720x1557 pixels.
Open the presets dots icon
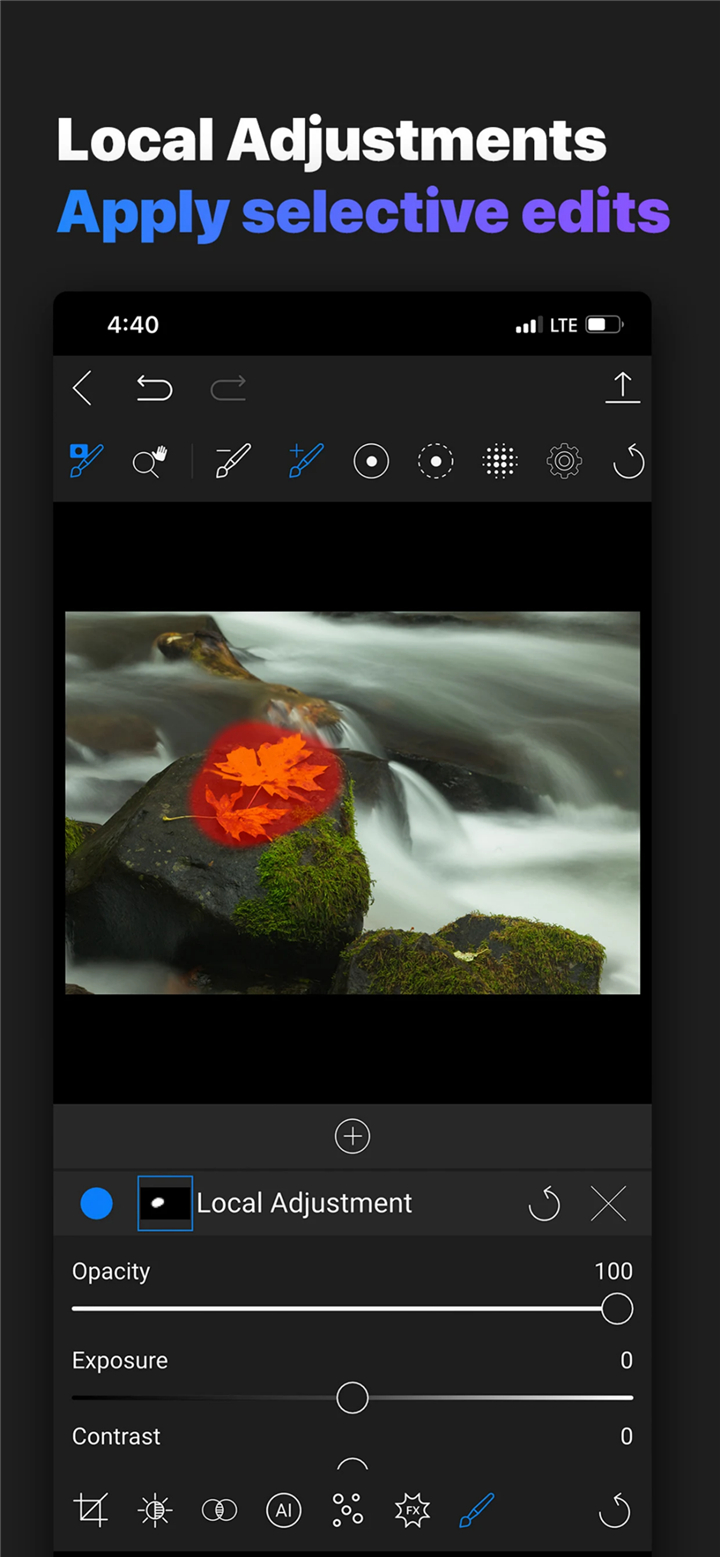347,1509
